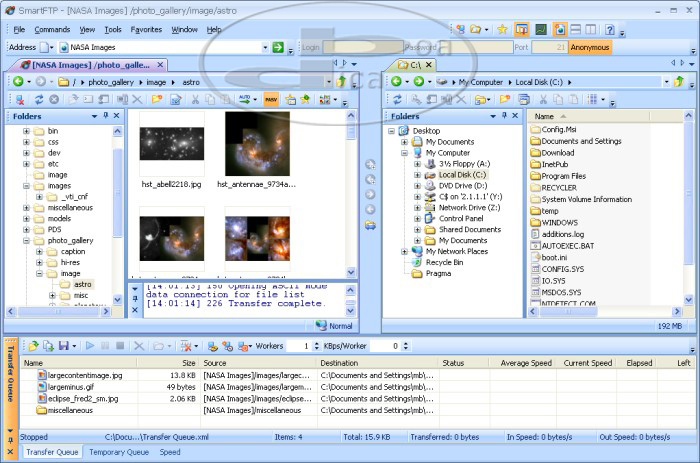Screen dimensions: 700x463
Task: Toggle the PASV passive mode button
Action: tap(271, 99)
